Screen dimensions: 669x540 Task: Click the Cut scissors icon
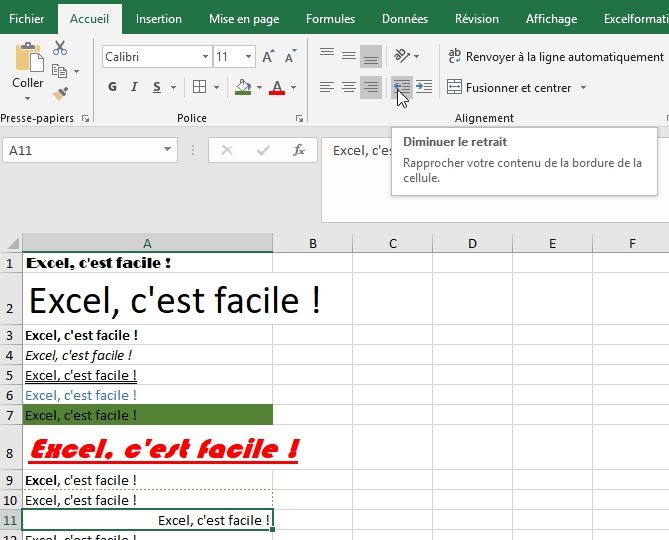pyautogui.click(x=60, y=48)
